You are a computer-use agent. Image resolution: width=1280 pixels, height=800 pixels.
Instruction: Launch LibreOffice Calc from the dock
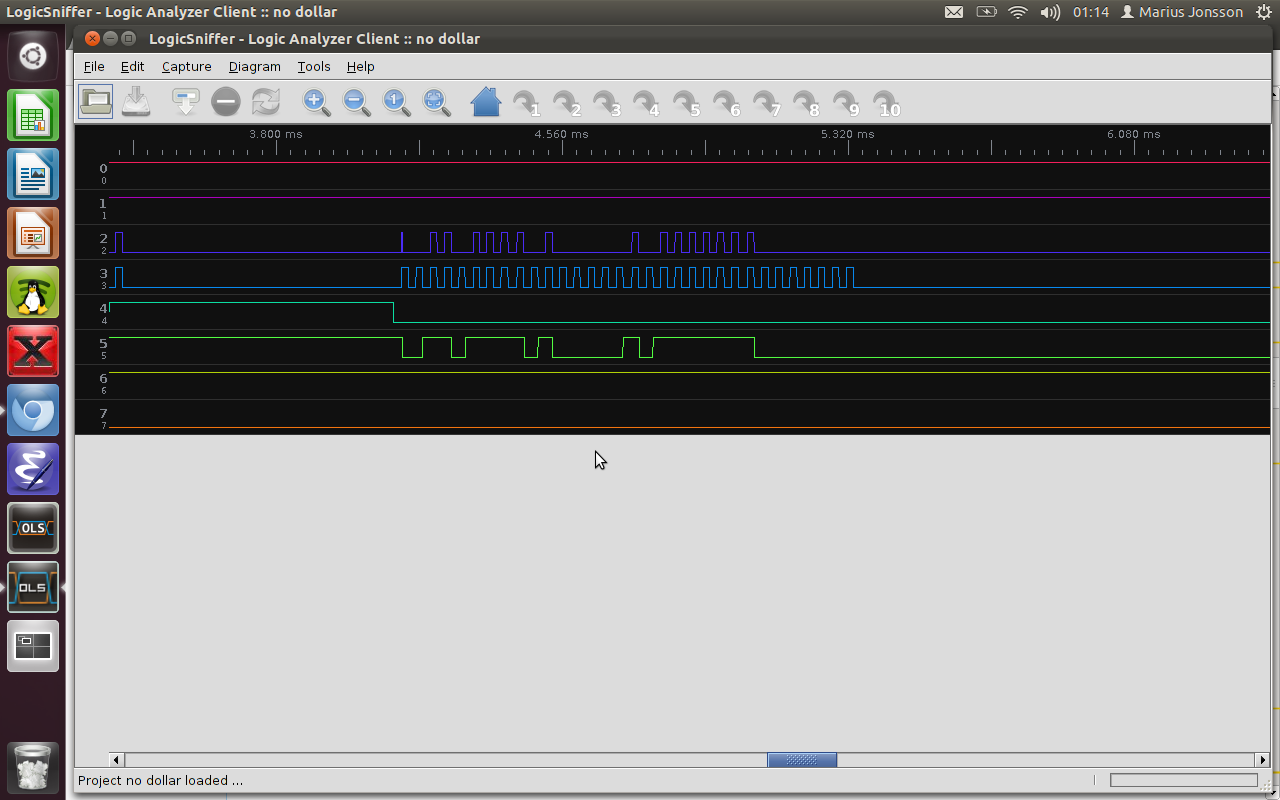pyautogui.click(x=33, y=115)
